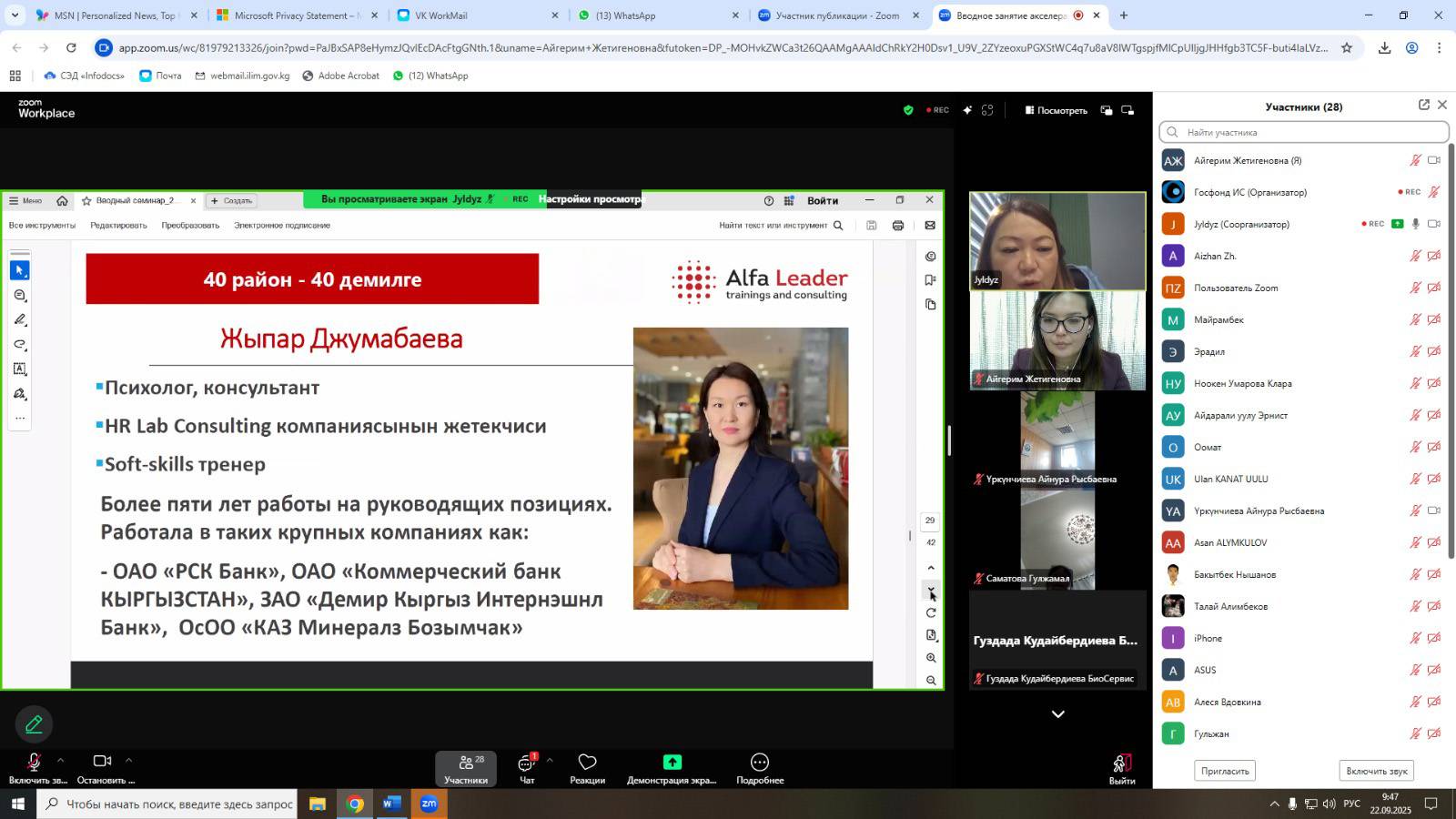Click the participants list scrollbar
The width and height of the screenshot is (1456, 819).
(x=1451, y=364)
